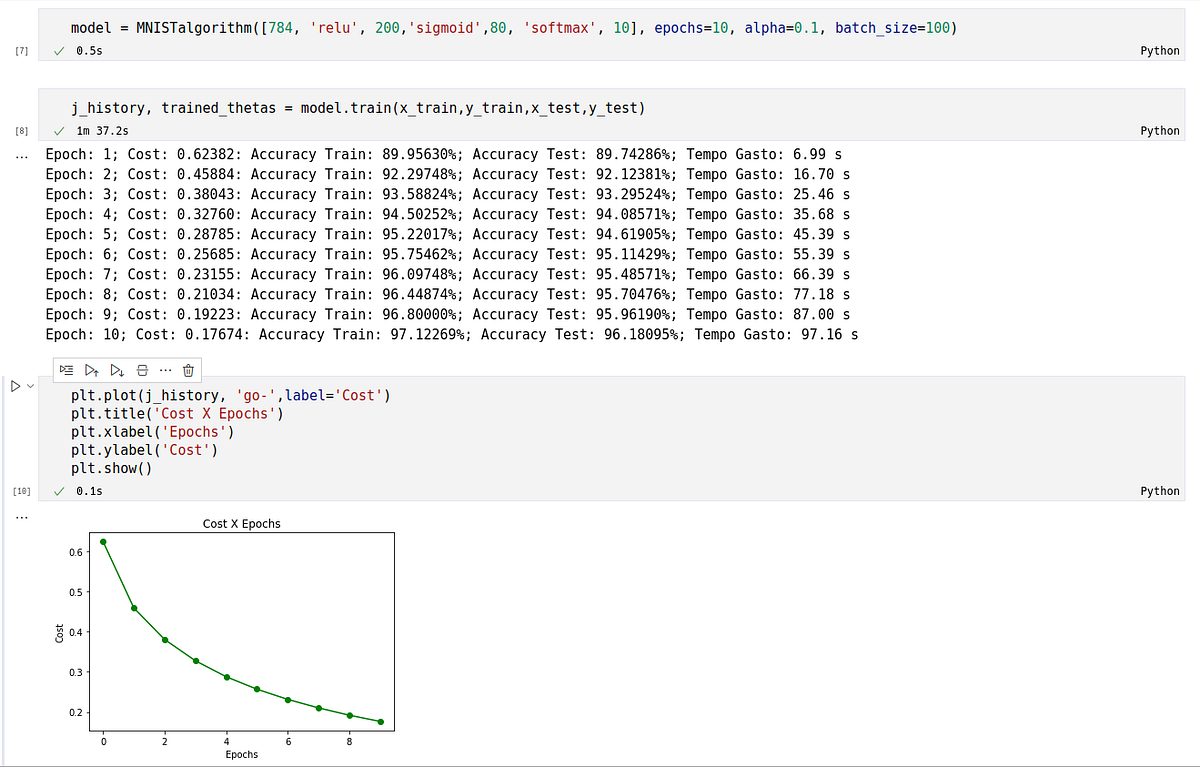Open the More Actions ellipsis in cell toolbar
The width and height of the screenshot is (1200, 767).
[x=164, y=369]
